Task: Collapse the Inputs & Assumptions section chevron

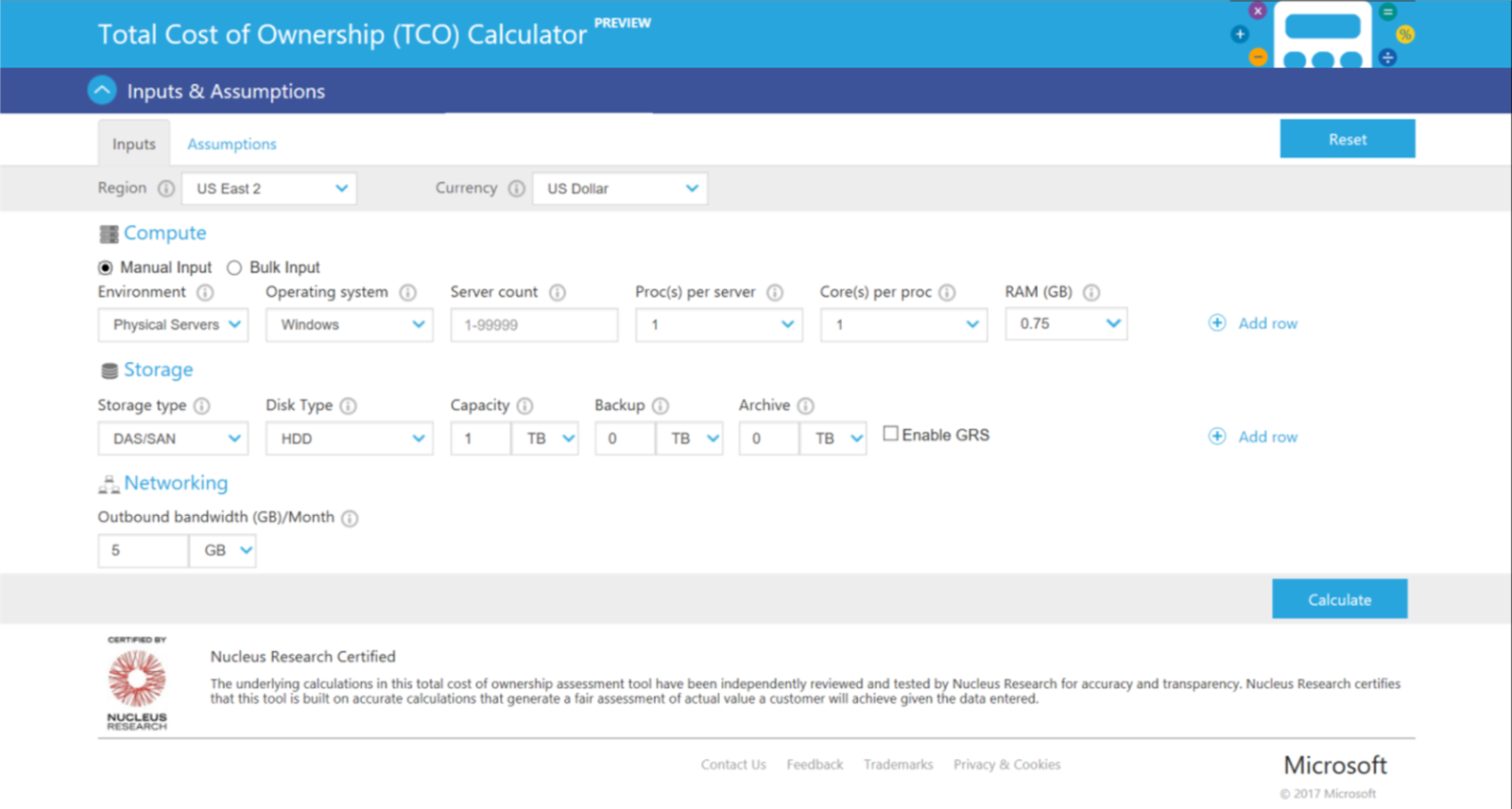Action: pos(102,91)
